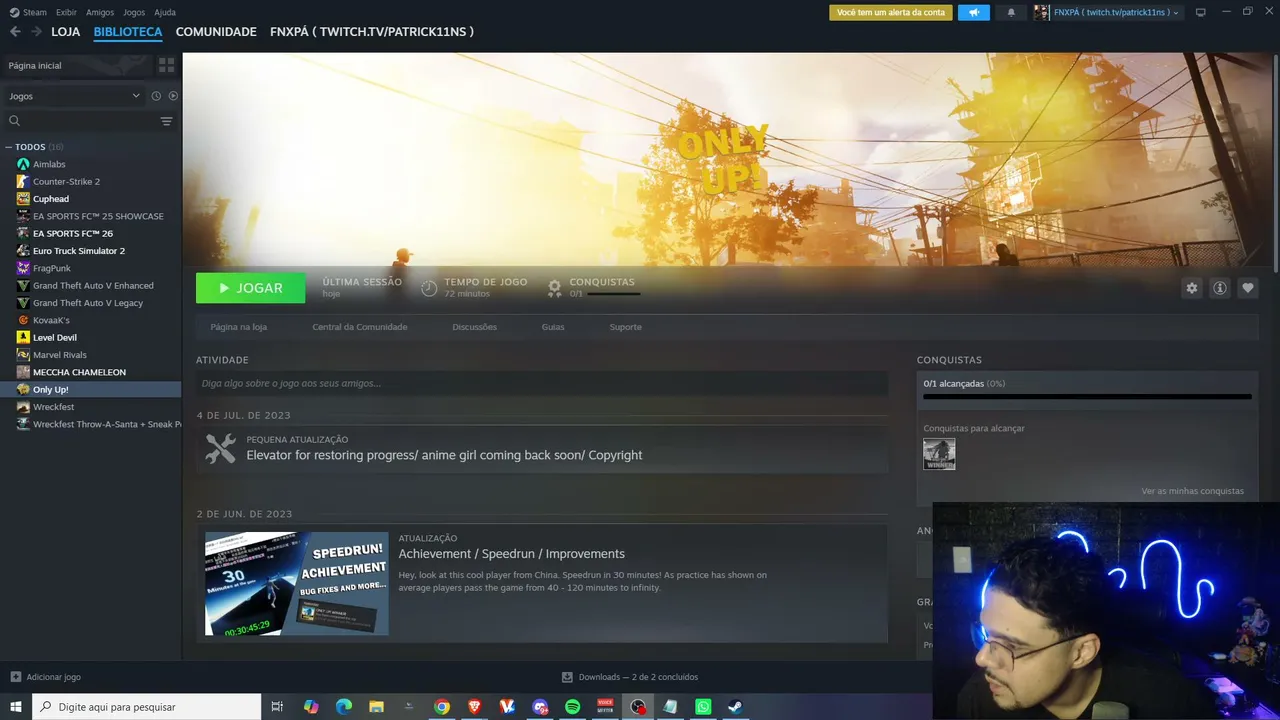
Task: Open the Windows Start menu
Action: coord(16,707)
